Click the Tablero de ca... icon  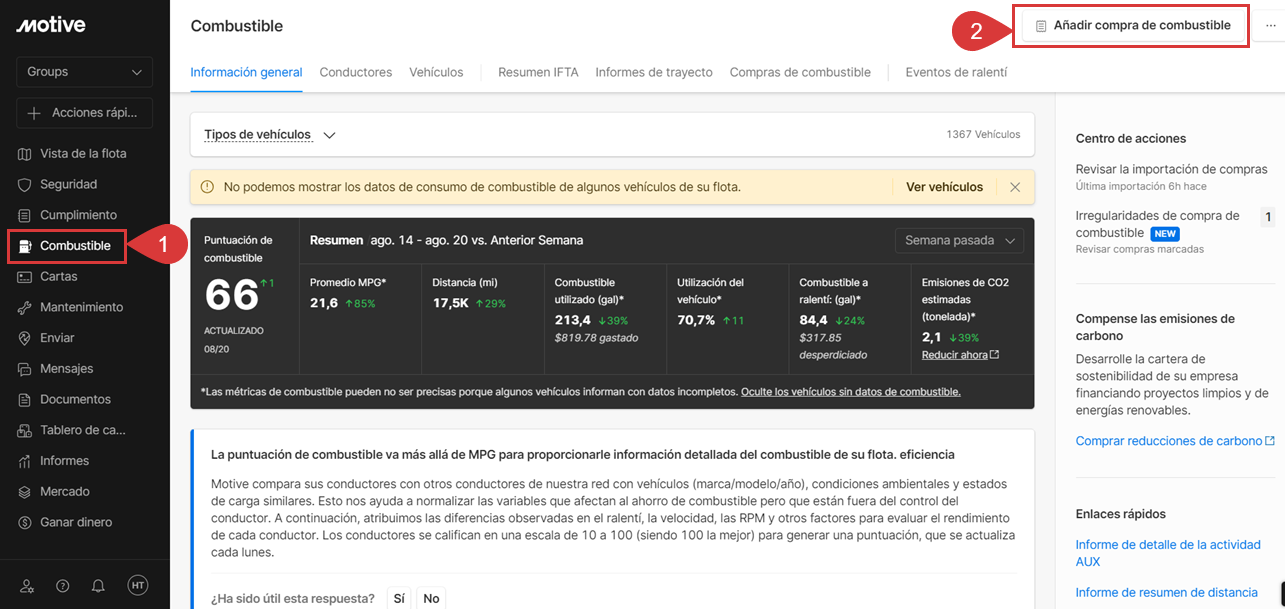tap(25, 431)
